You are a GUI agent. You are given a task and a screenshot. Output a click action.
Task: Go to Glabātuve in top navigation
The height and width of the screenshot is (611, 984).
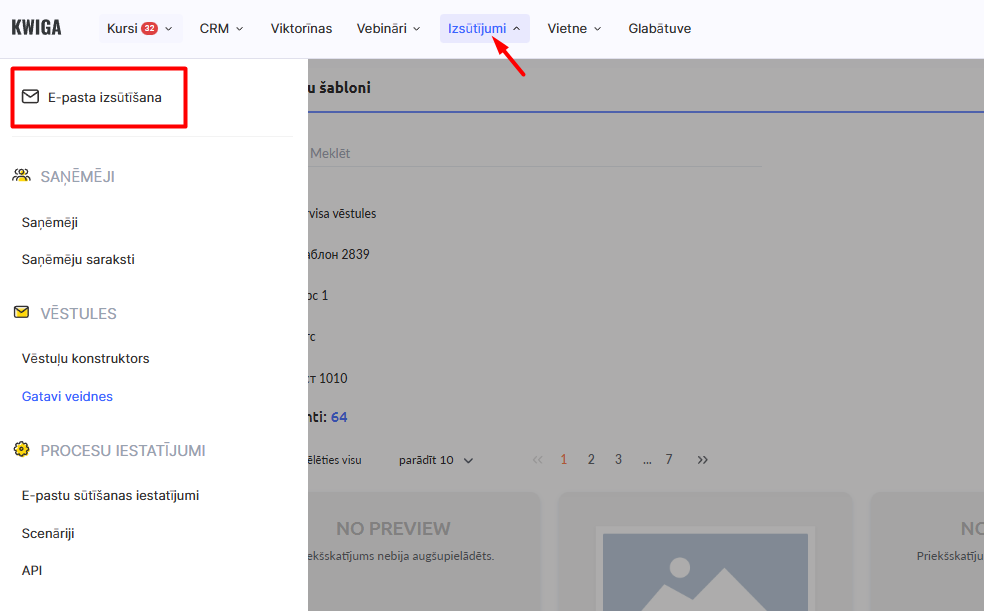[659, 28]
